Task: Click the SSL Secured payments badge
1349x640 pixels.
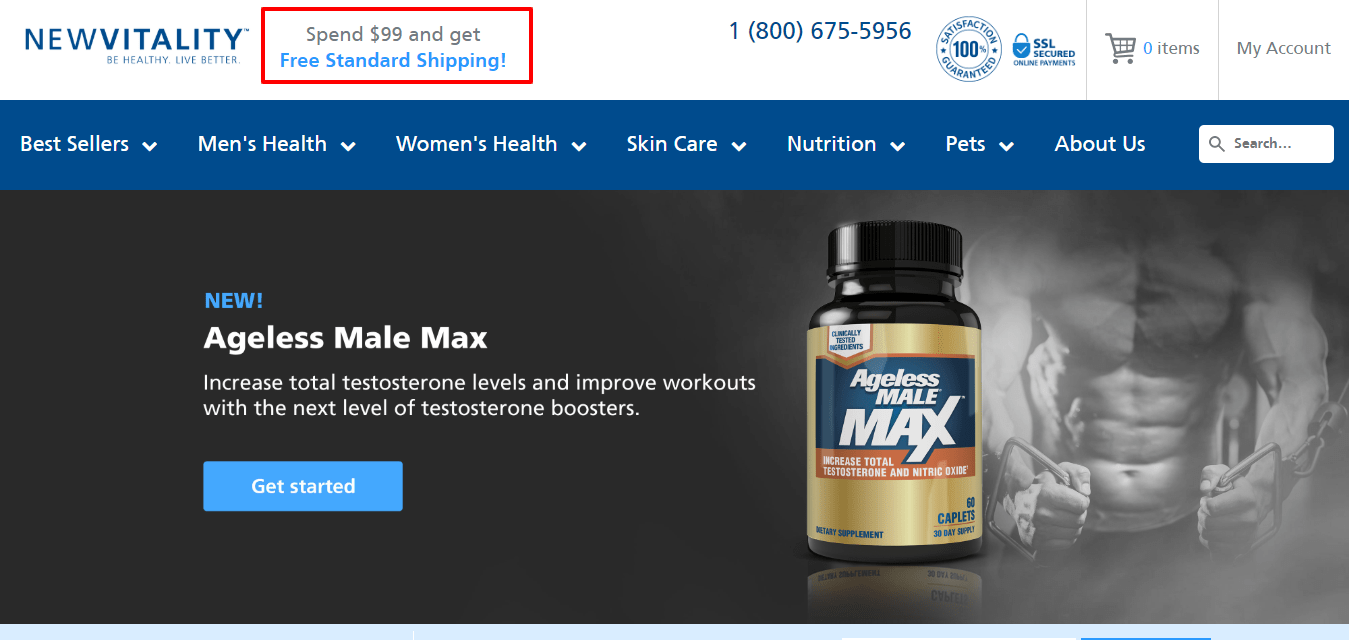Action: click(x=1043, y=48)
